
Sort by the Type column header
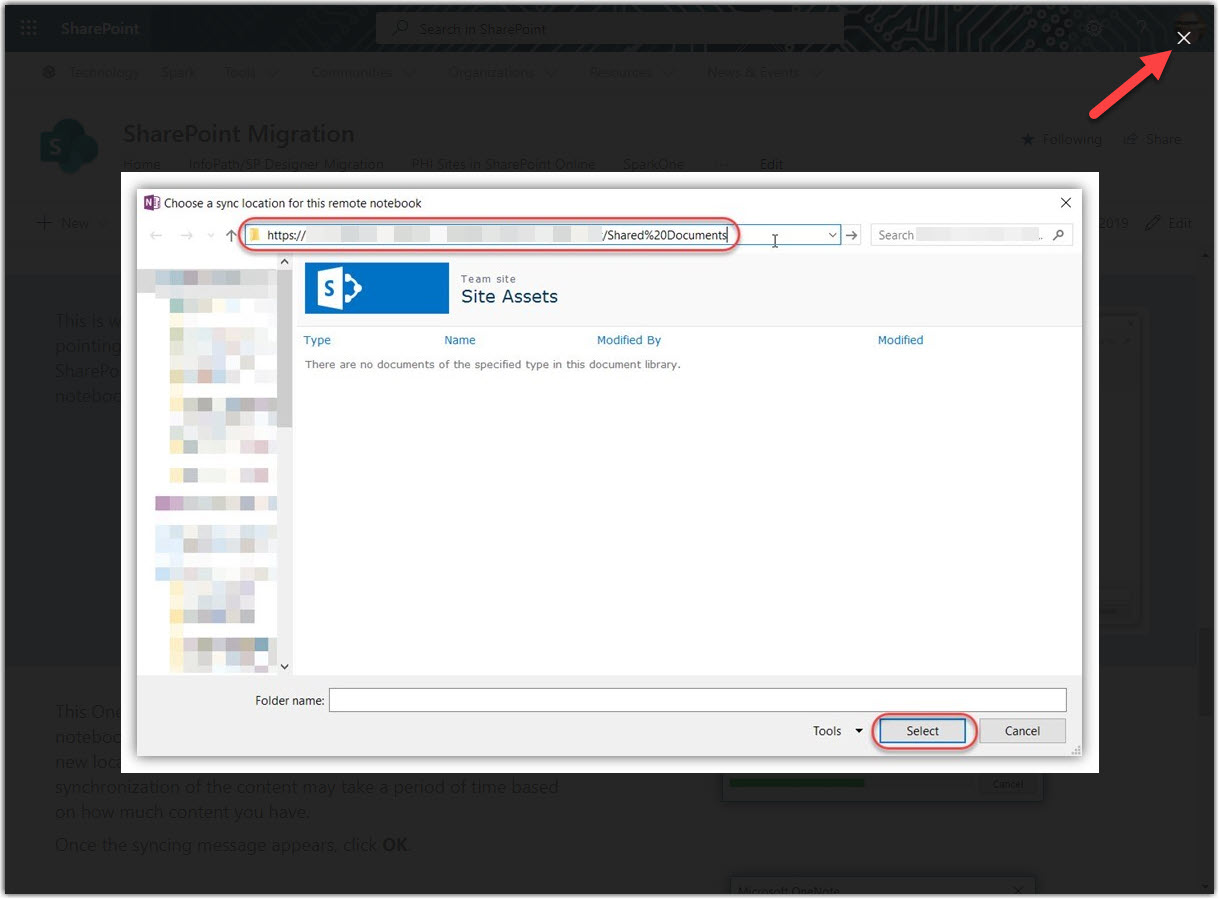(x=317, y=340)
